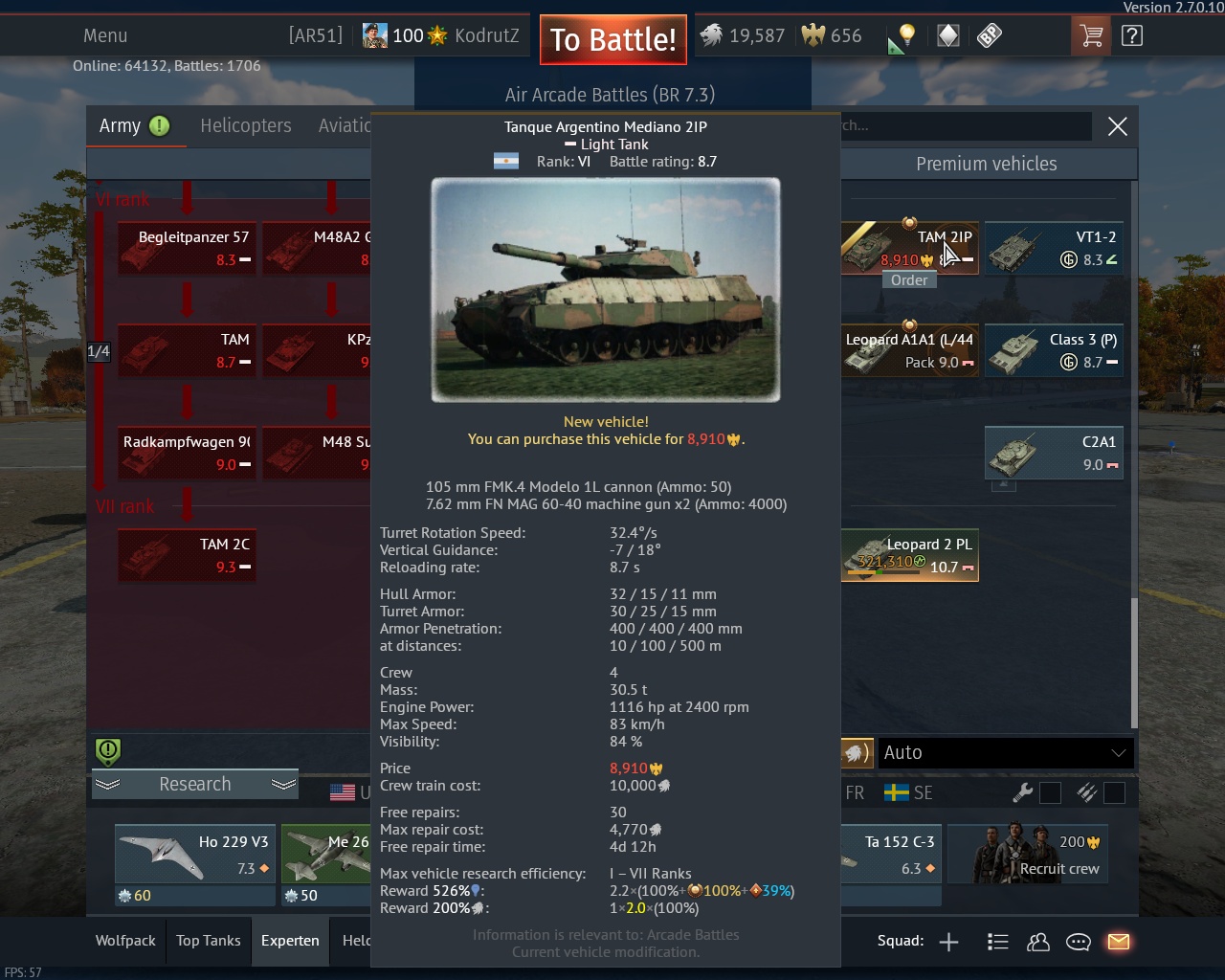
Task: Select the TAM 2C vehicle card
Action: click(x=187, y=555)
